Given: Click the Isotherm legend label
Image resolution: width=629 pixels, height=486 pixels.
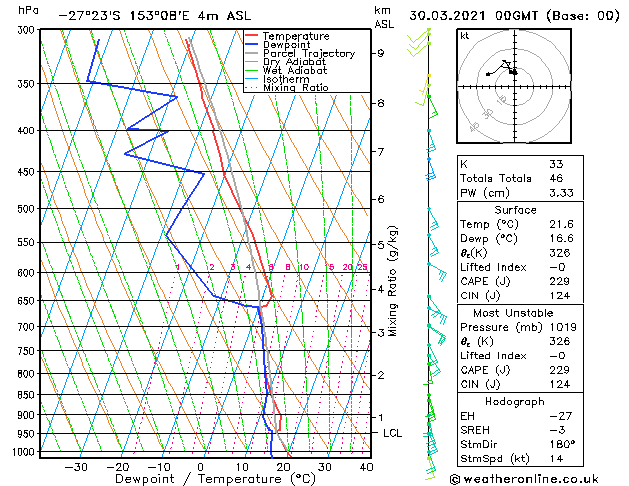Looking at the screenshot, I should (x=286, y=79).
